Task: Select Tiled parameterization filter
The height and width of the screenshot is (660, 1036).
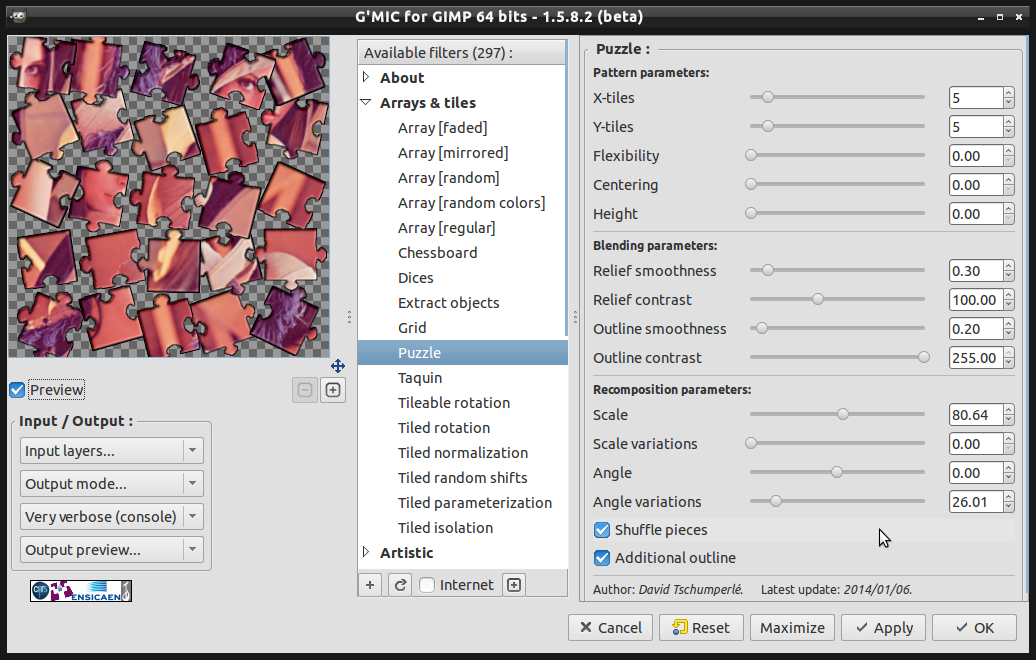Action: pyautogui.click(x=474, y=503)
